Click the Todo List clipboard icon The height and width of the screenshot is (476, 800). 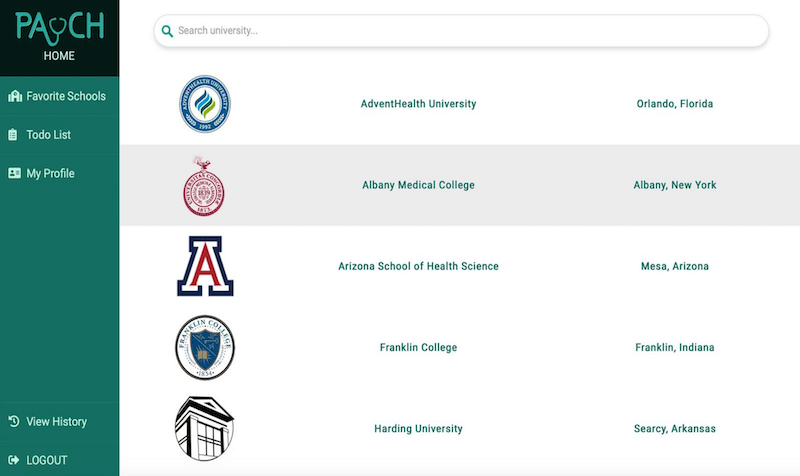click(14, 134)
